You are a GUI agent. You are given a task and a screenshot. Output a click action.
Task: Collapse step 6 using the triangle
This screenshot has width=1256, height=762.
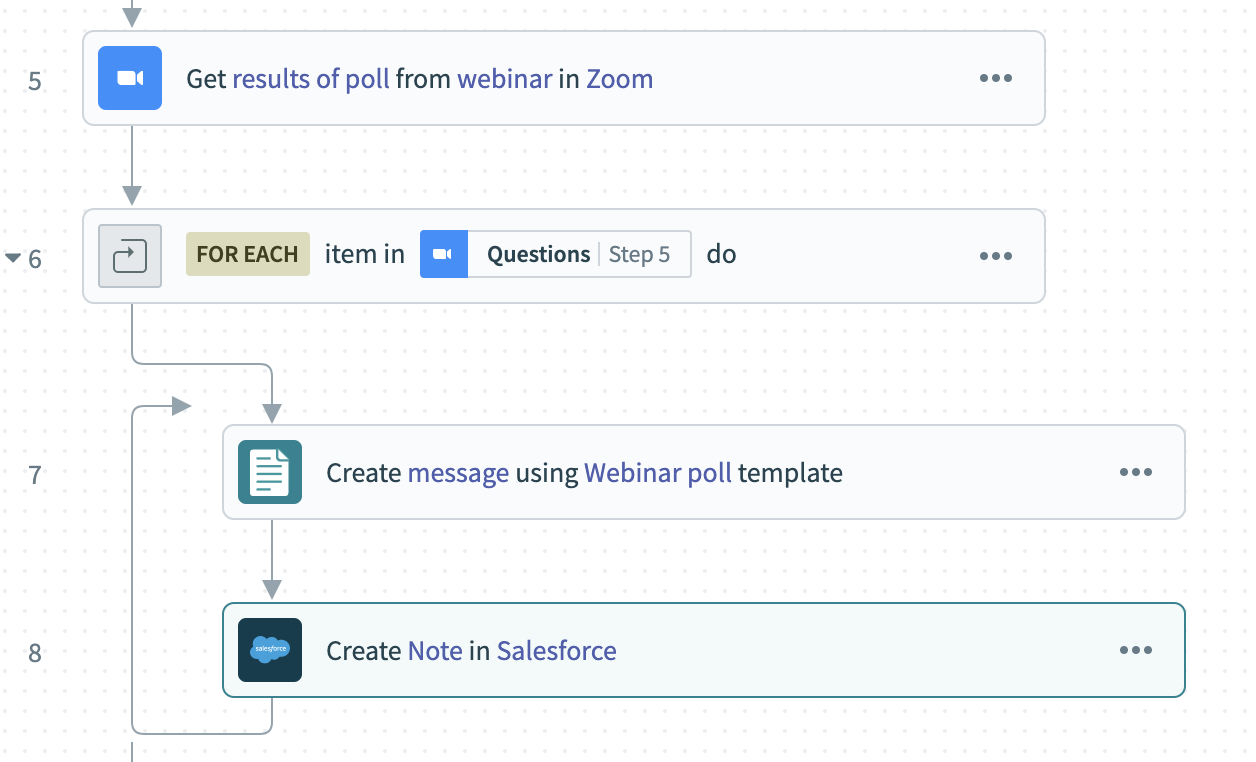13,258
